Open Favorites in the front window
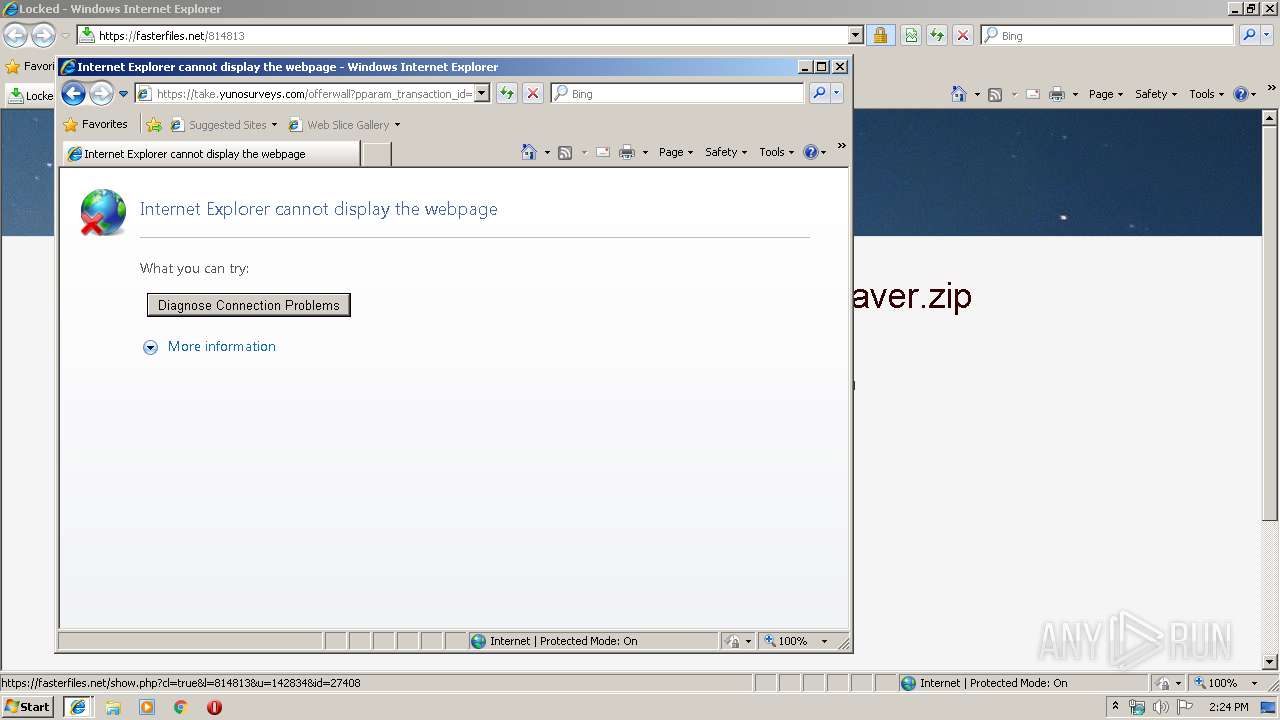The height and width of the screenshot is (720, 1280). pyautogui.click(x=95, y=125)
